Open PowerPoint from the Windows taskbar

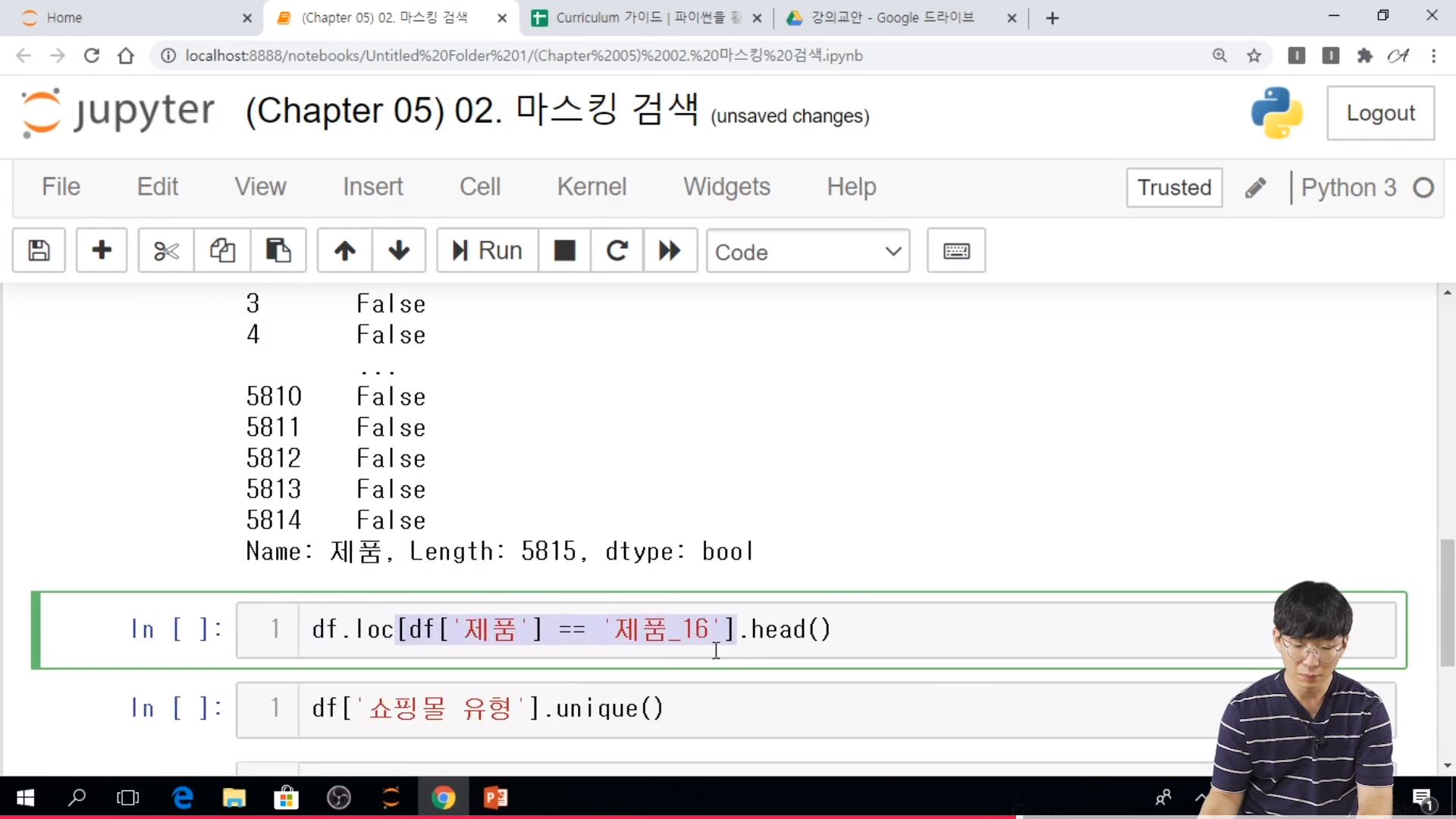[495, 798]
